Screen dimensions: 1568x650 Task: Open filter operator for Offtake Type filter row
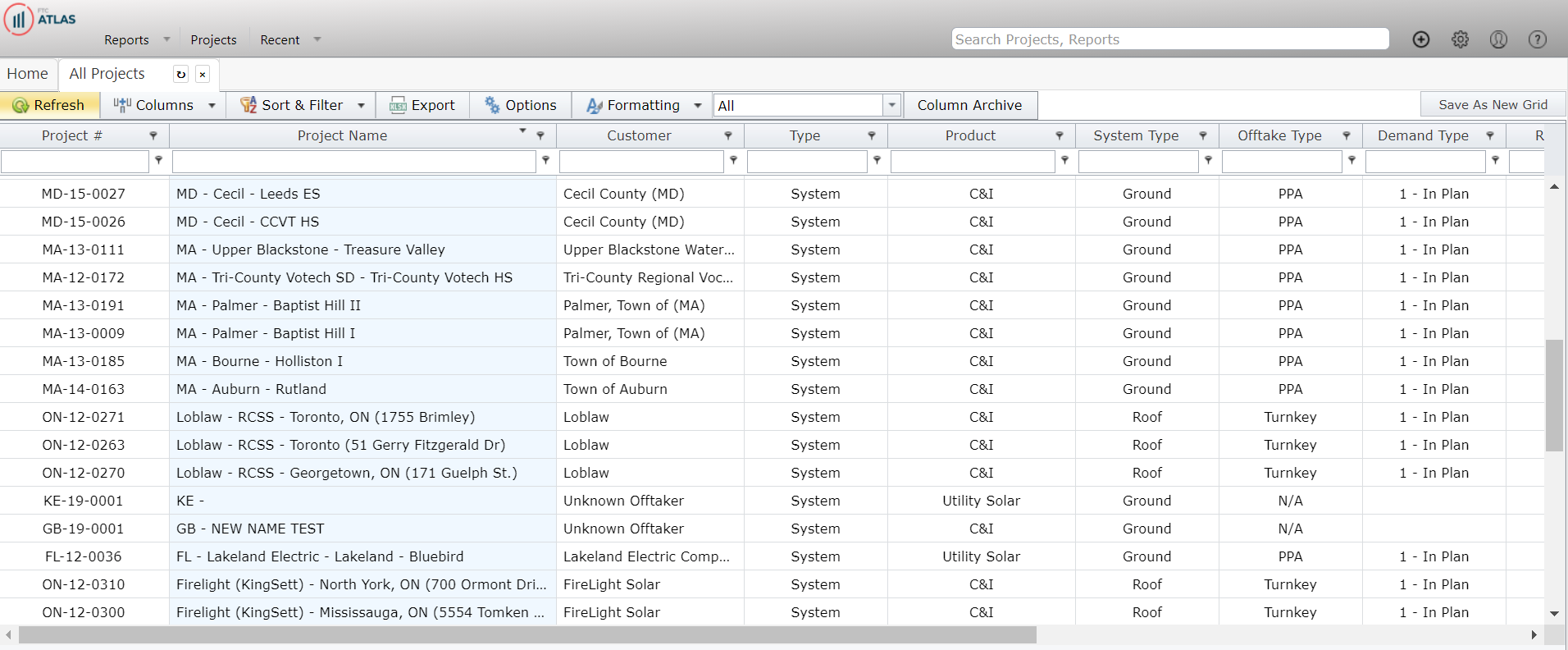tap(1351, 160)
